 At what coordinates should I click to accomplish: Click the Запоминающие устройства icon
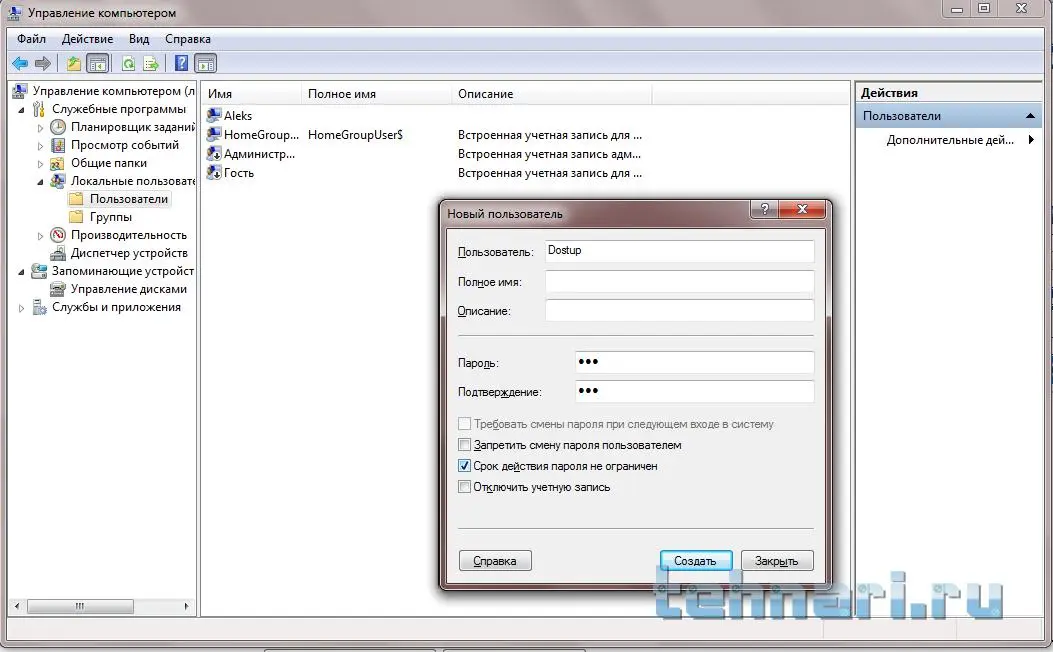click(40, 271)
